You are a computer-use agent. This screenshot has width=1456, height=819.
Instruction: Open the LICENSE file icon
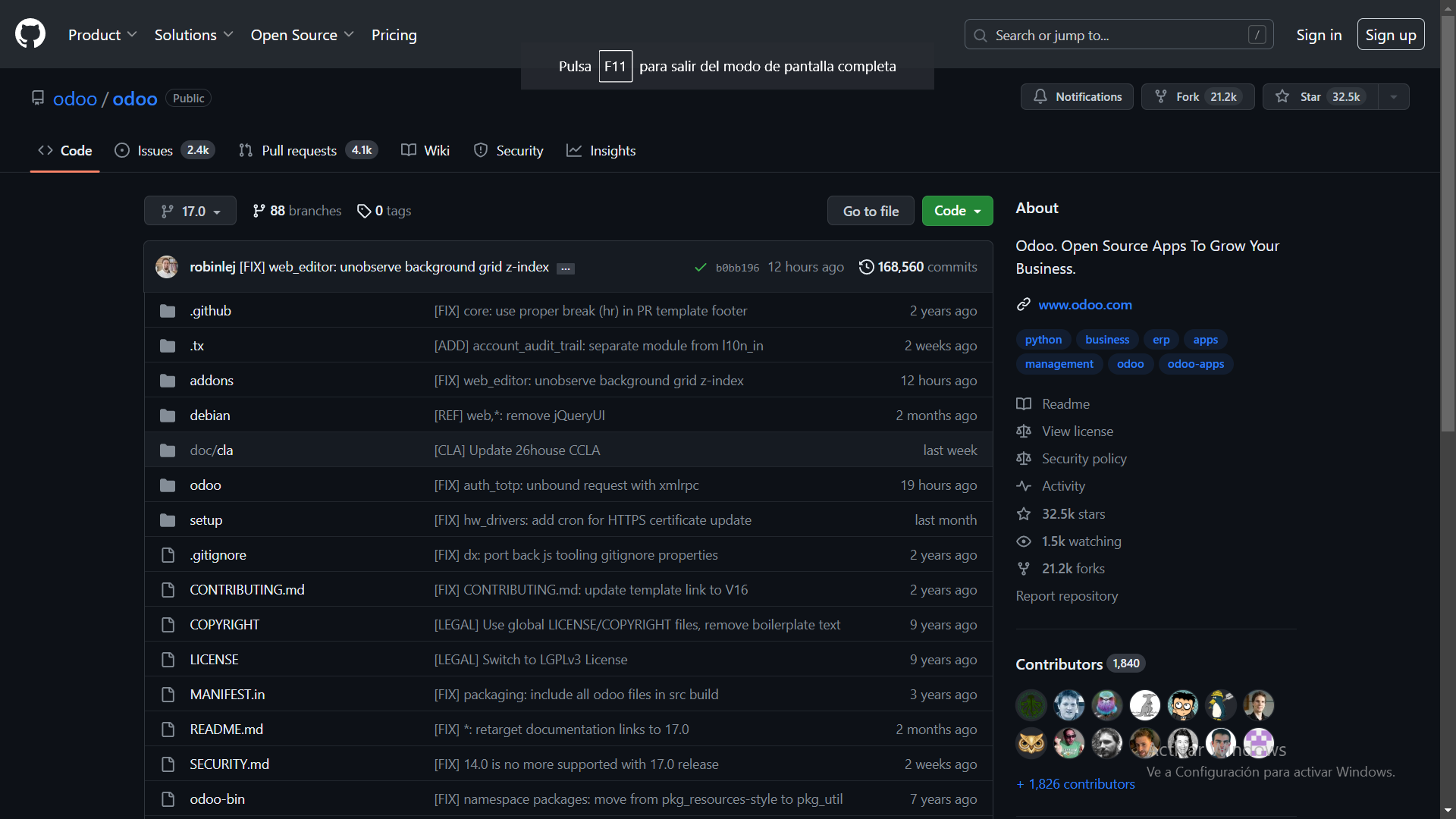point(168,660)
